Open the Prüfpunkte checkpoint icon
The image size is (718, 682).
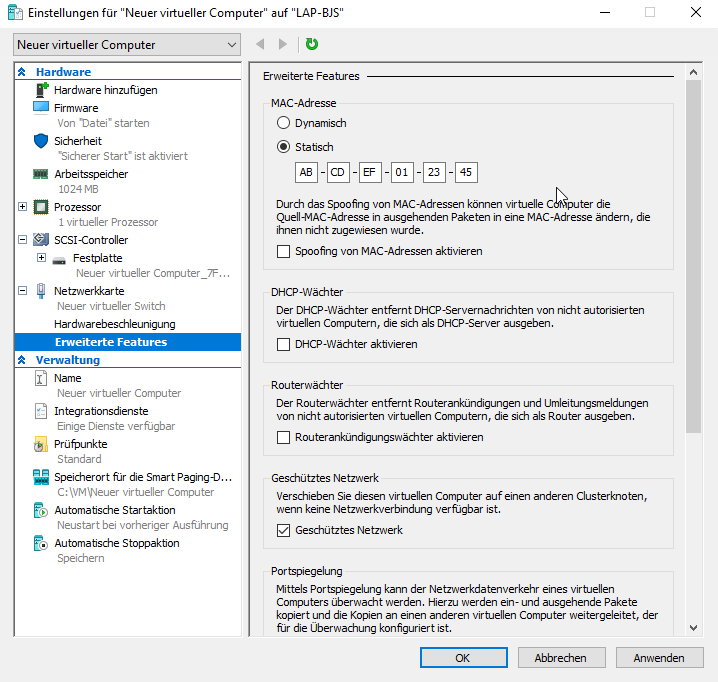[41, 444]
